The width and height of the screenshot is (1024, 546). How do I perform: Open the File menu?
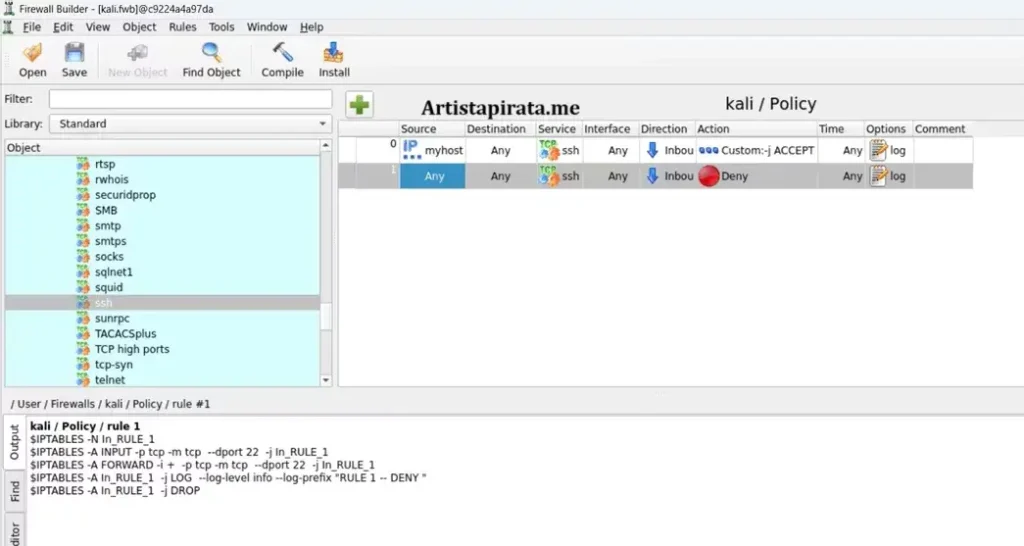pyautogui.click(x=31, y=27)
